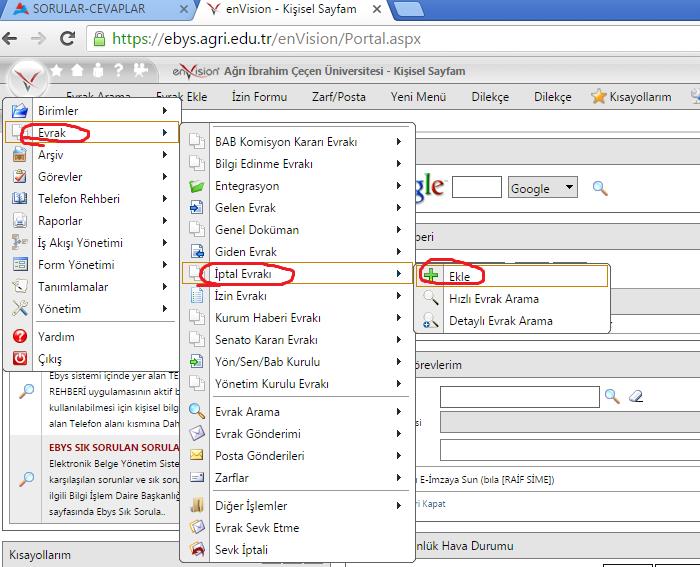Image resolution: width=700 pixels, height=567 pixels.
Task: Choose Detaylı Evrak Arama option
Action: click(x=500, y=321)
